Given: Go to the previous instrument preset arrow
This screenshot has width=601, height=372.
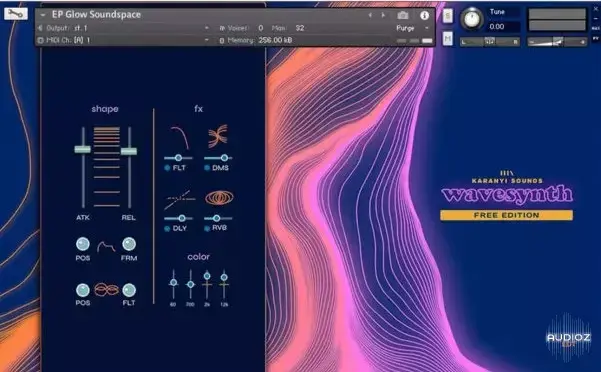Looking at the screenshot, I should coord(370,15).
